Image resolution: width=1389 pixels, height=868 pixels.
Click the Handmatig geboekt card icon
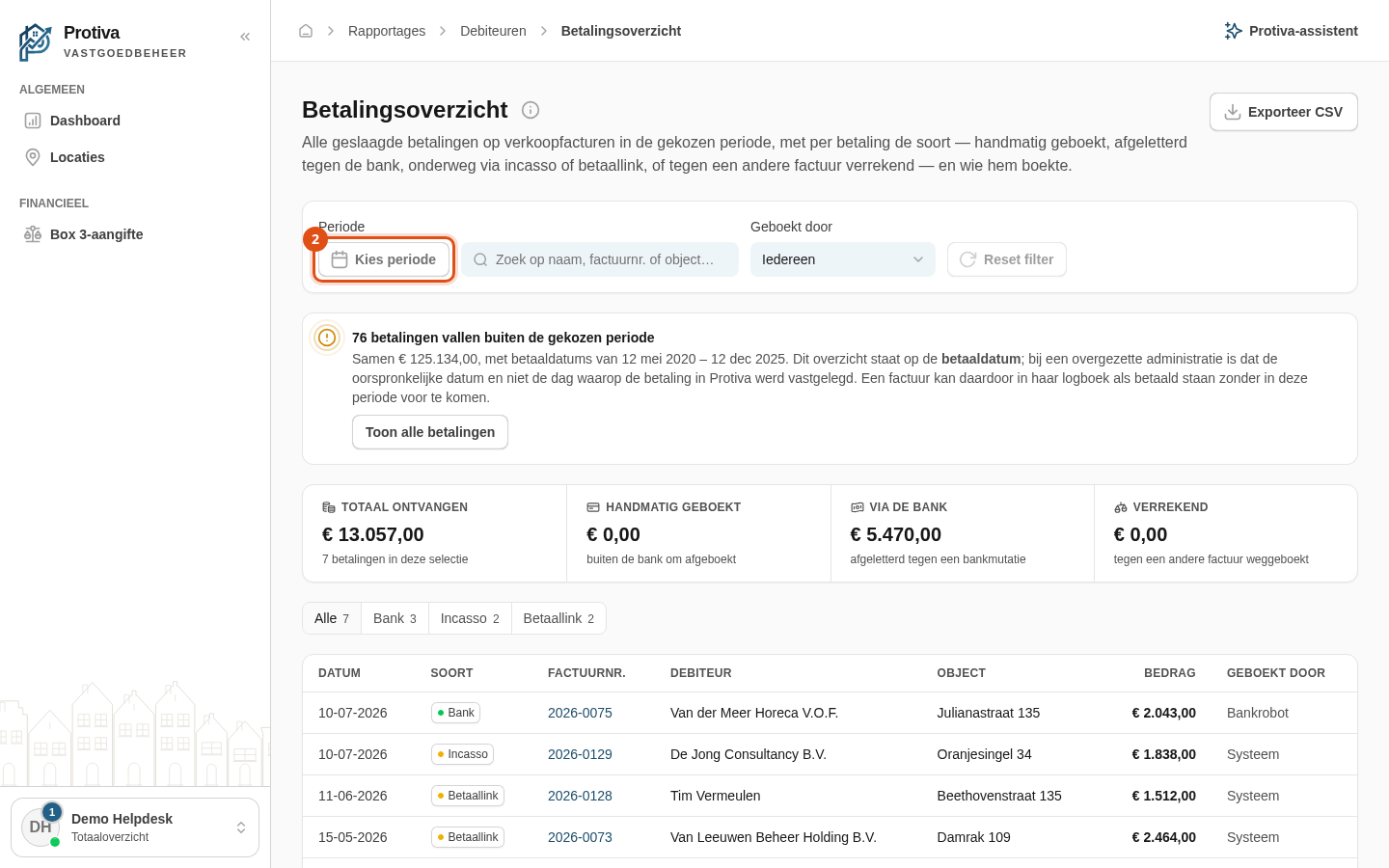pos(593,507)
